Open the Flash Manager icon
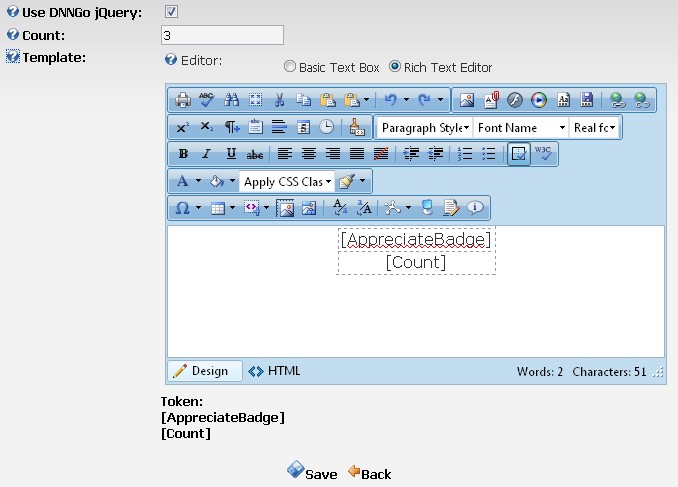The image size is (678, 487). (x=515, y=100)
